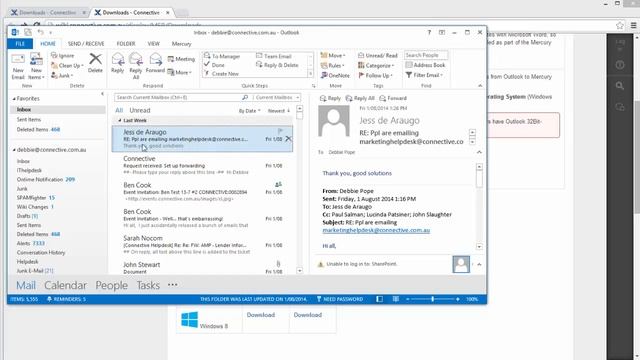Viewport: 640px width, 360px height.
Task: Toggle Unread/Read status in Tags group
Action: pos(378,55)
